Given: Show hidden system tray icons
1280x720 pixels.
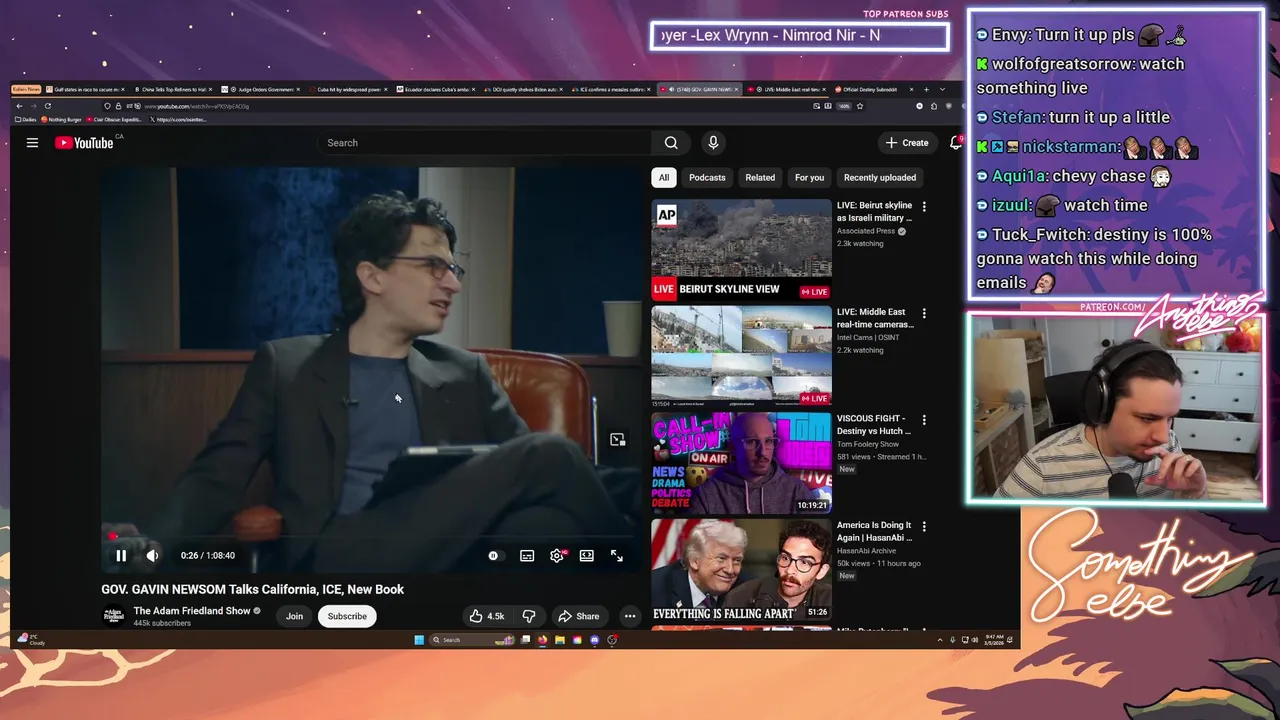Looking at the screenshot, I should 939,640.
